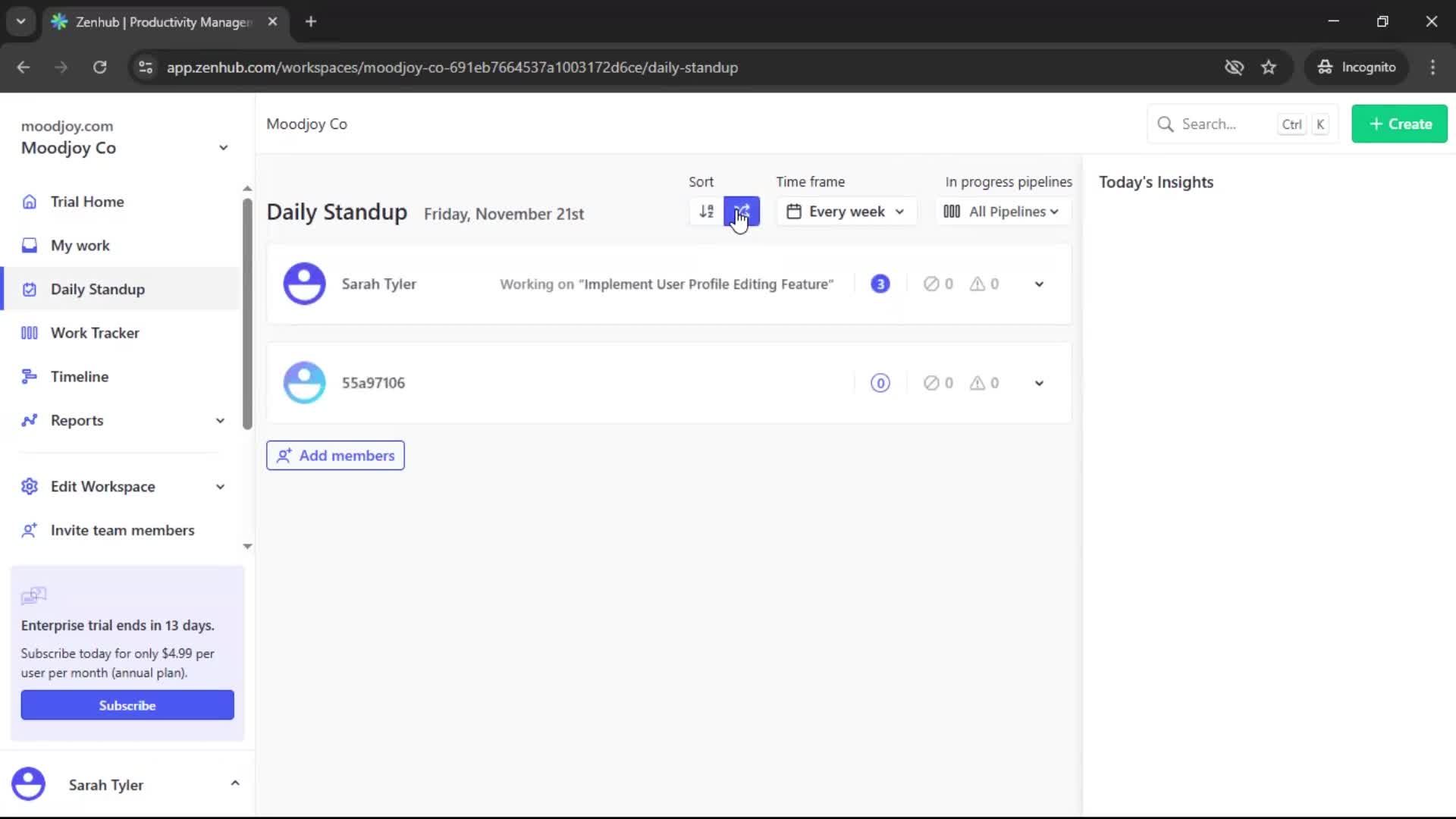Screen dimensions: 1456x819
Task: Expand Sarah Tyler's standup details
Action: click(1038, 284)
